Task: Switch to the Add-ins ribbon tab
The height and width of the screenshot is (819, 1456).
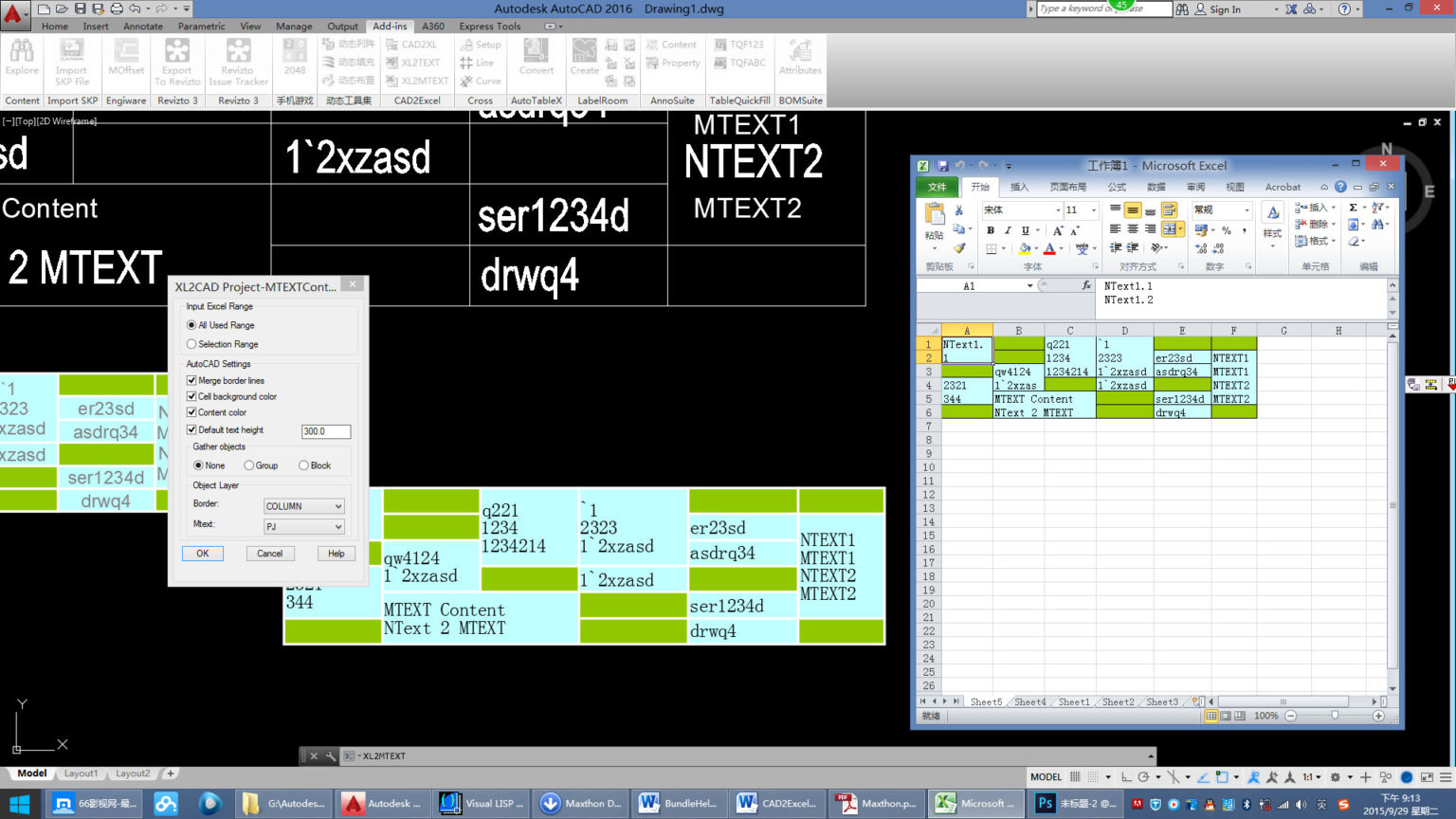Action: [x=390, y=27]
